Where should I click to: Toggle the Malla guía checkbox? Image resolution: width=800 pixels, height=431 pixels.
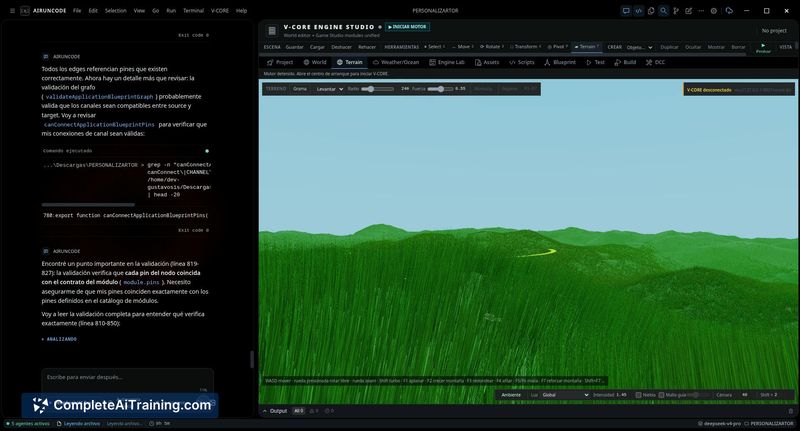point(661,395)
